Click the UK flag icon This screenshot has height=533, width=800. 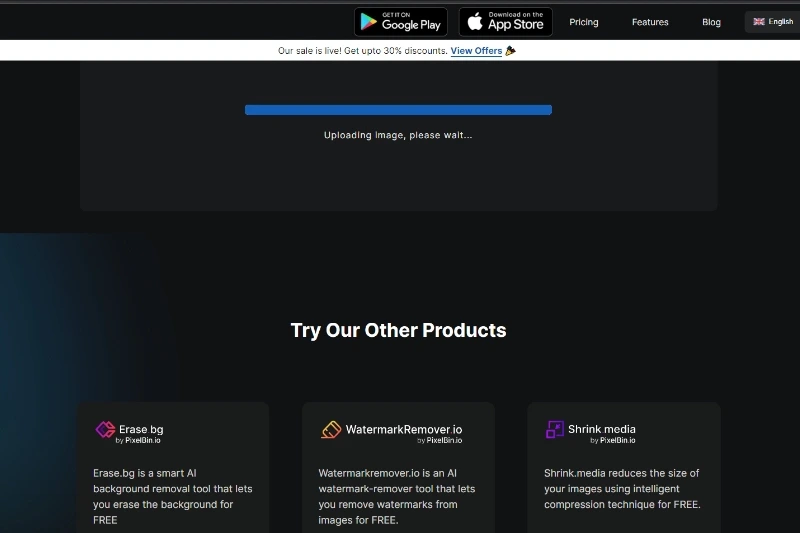coord(759,21)
